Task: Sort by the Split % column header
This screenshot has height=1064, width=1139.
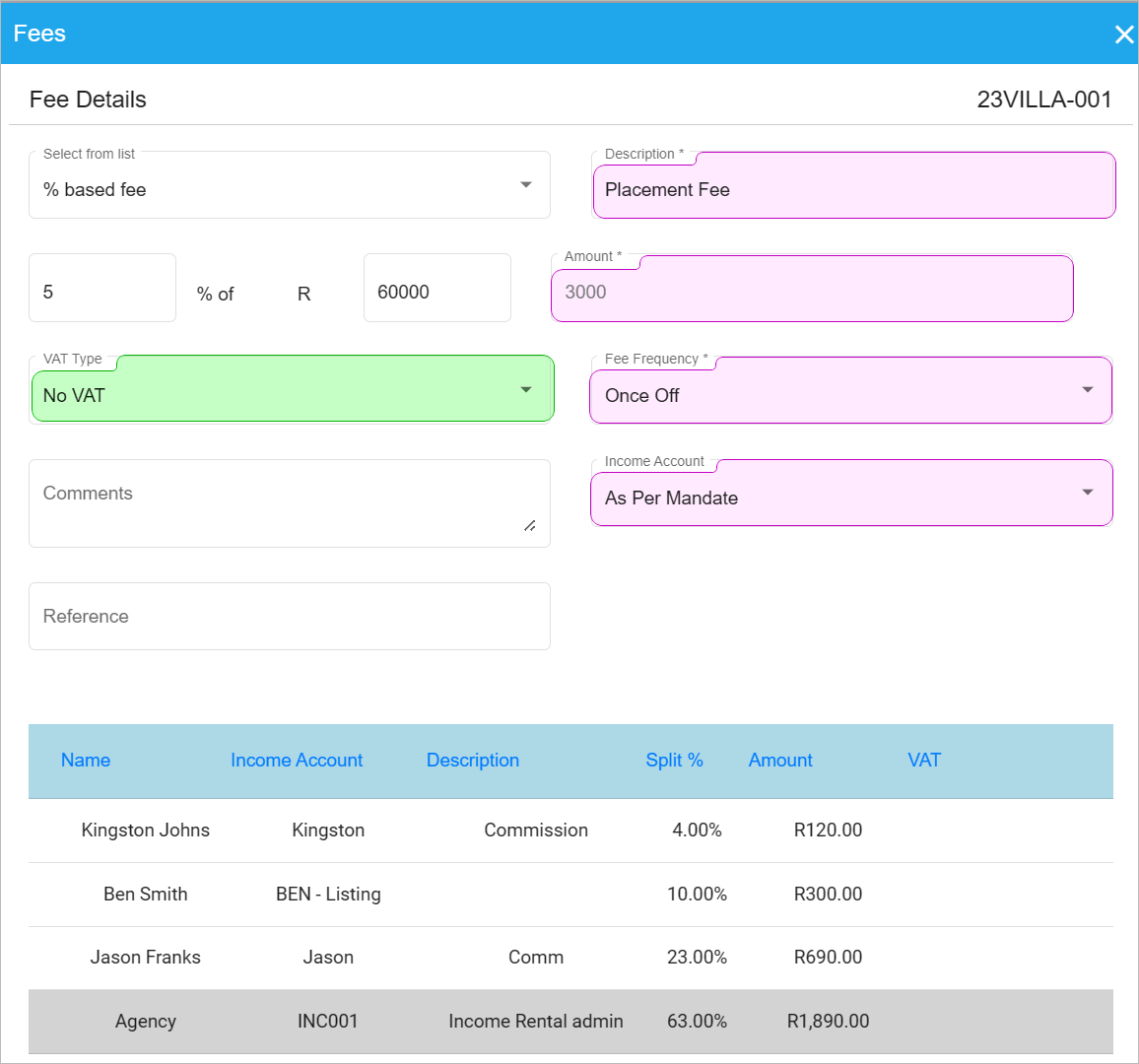Action: (674, 760)
